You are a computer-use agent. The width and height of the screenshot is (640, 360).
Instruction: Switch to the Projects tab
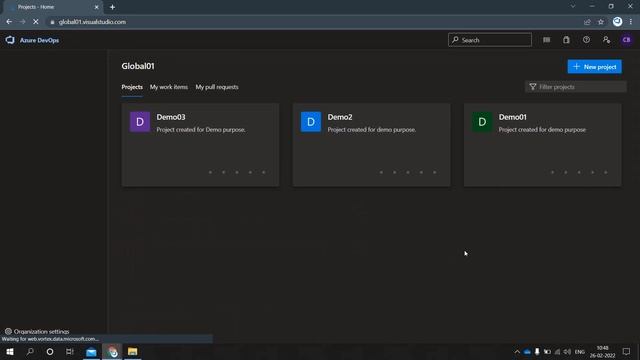[x=132, y=87]
